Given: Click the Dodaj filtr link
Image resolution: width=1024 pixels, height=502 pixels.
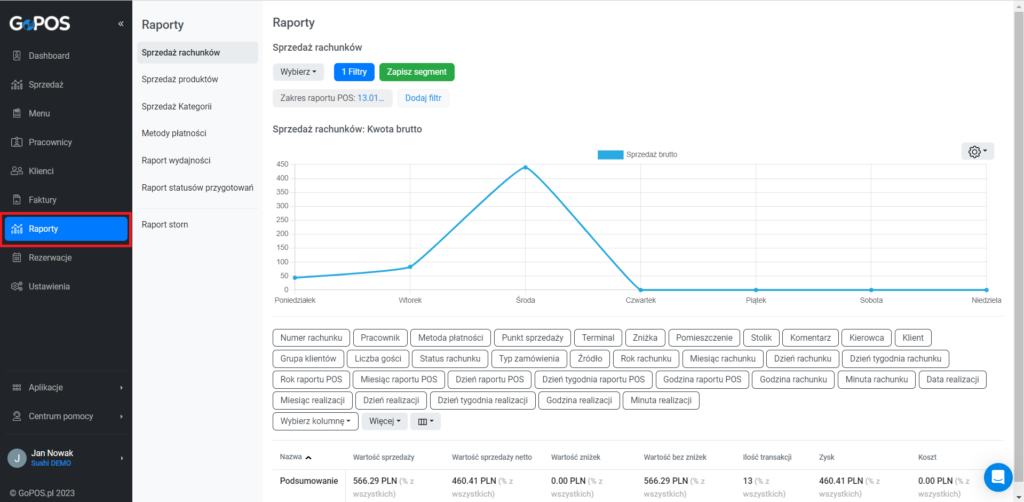Looking at the screenshot, I should [423, 98].
